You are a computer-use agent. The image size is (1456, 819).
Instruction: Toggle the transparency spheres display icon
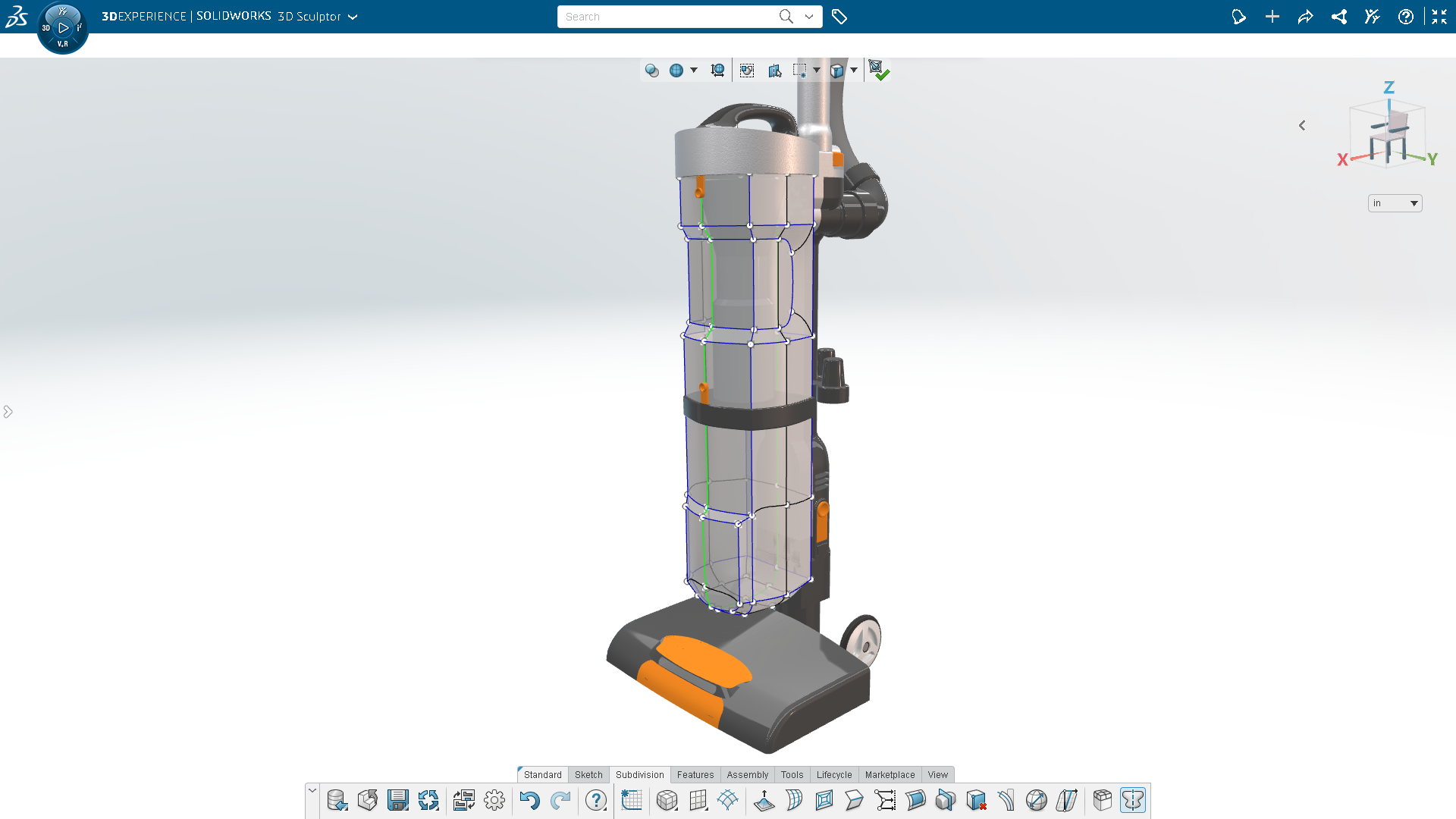coord(651,71)
